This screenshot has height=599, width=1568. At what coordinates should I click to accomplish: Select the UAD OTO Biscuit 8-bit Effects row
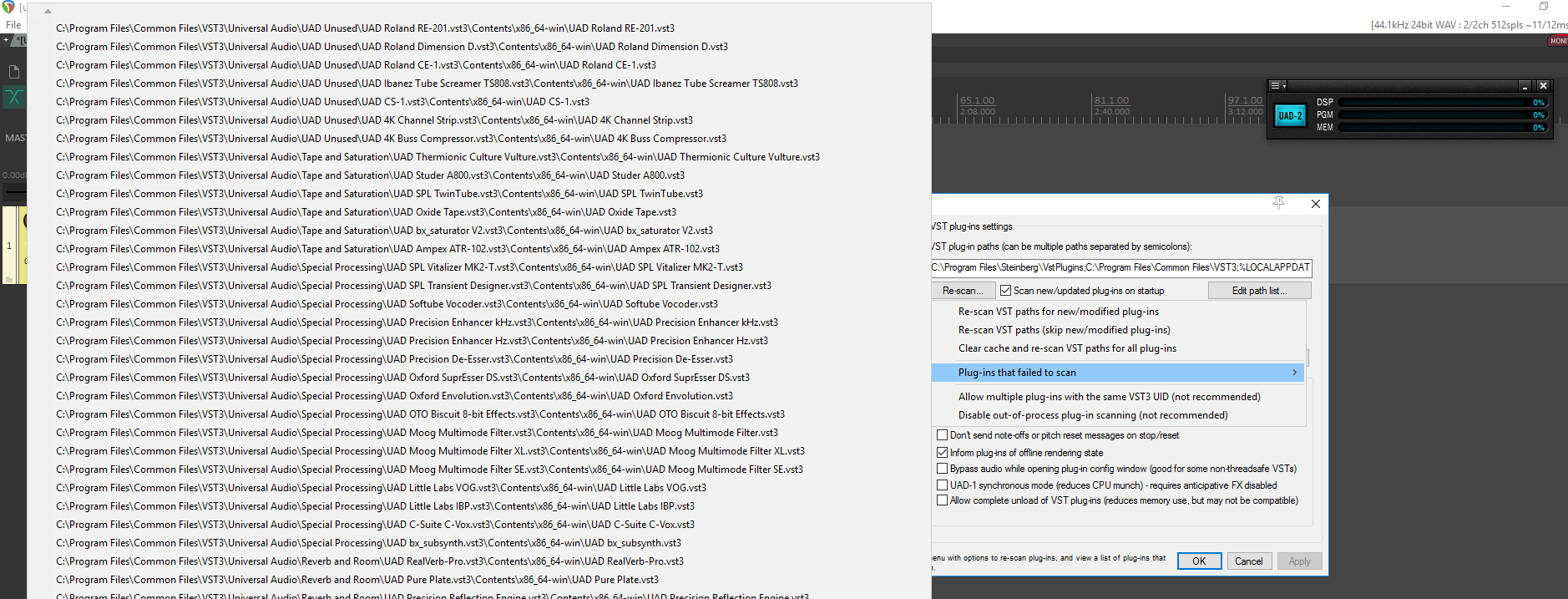(478, 414)
